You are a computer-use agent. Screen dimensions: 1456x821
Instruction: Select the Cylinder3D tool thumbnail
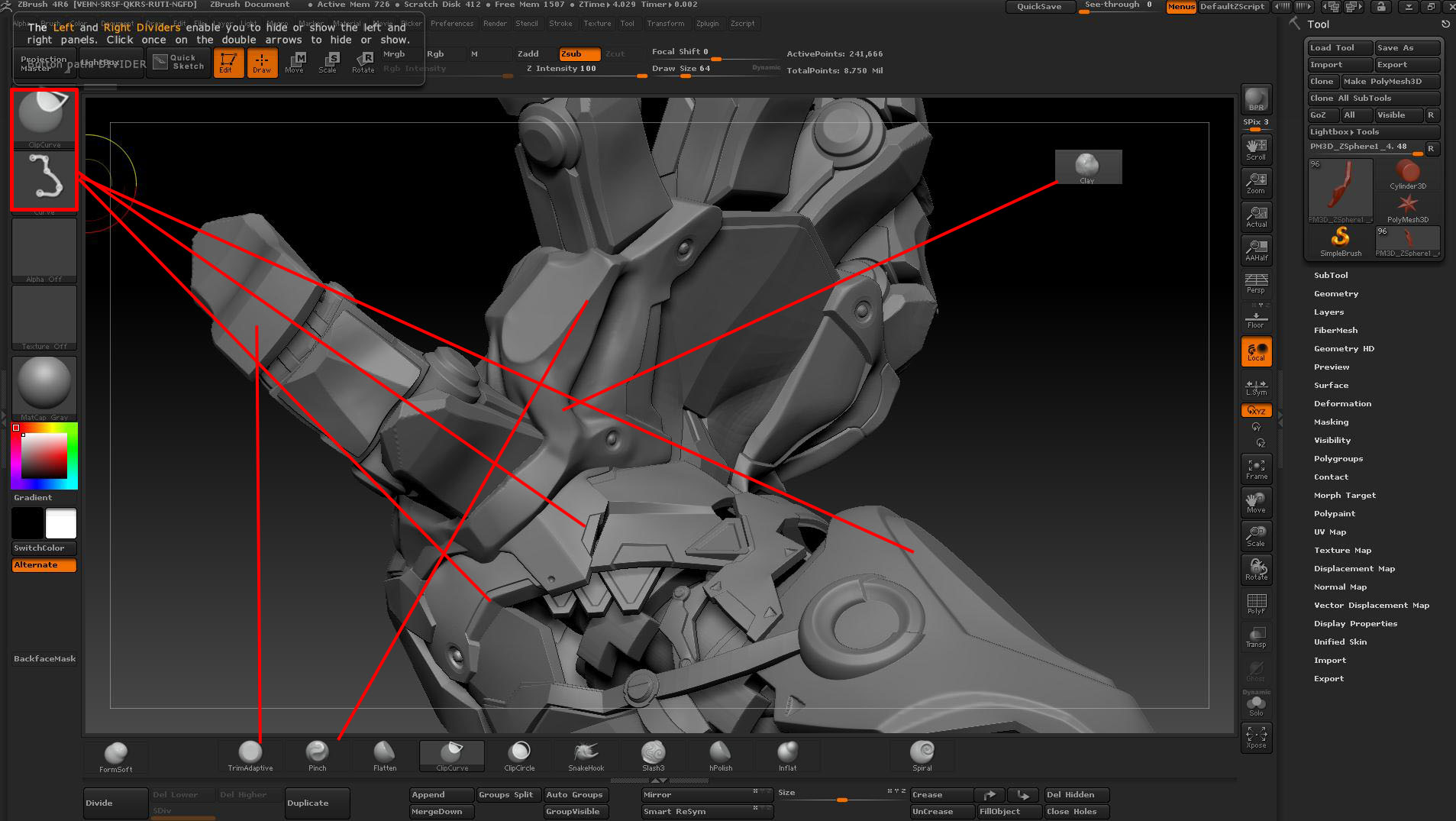pos(1408,175)
